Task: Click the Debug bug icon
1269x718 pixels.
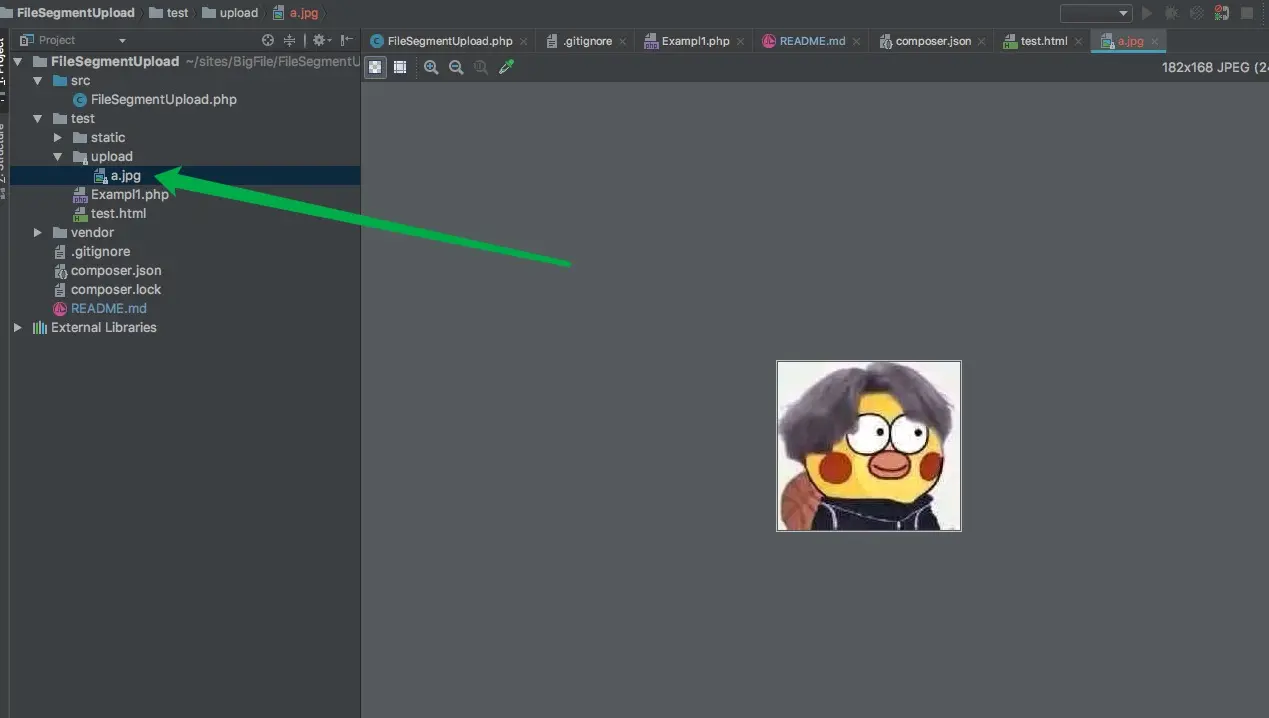Action: tap(1172, 13)
